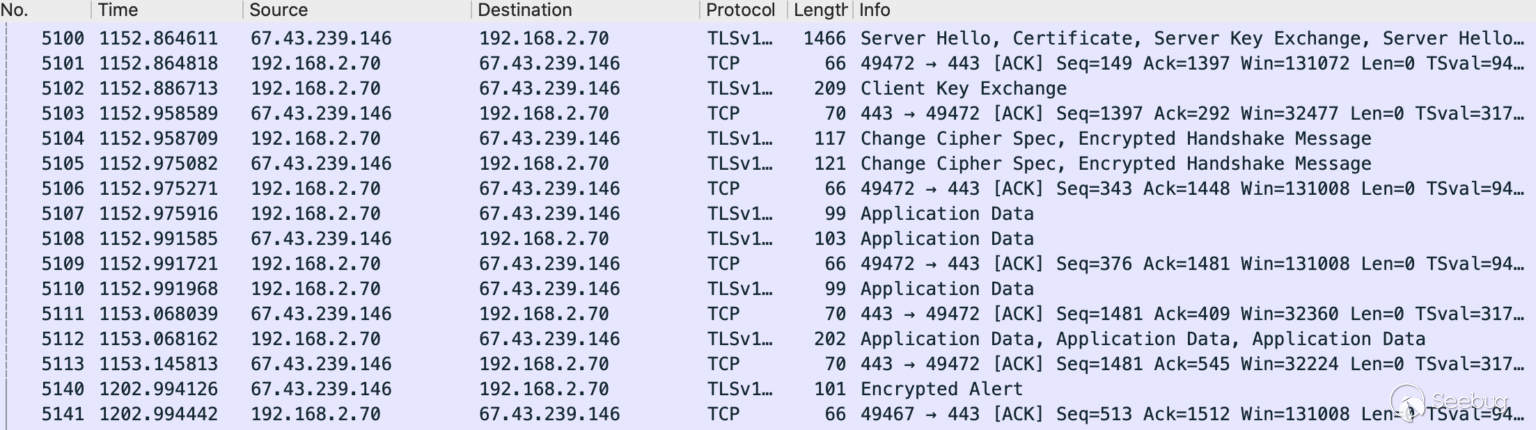Select the Encrypted Alert packet 5140
The image size is (1536, 430).
click(x=941, y=389)
